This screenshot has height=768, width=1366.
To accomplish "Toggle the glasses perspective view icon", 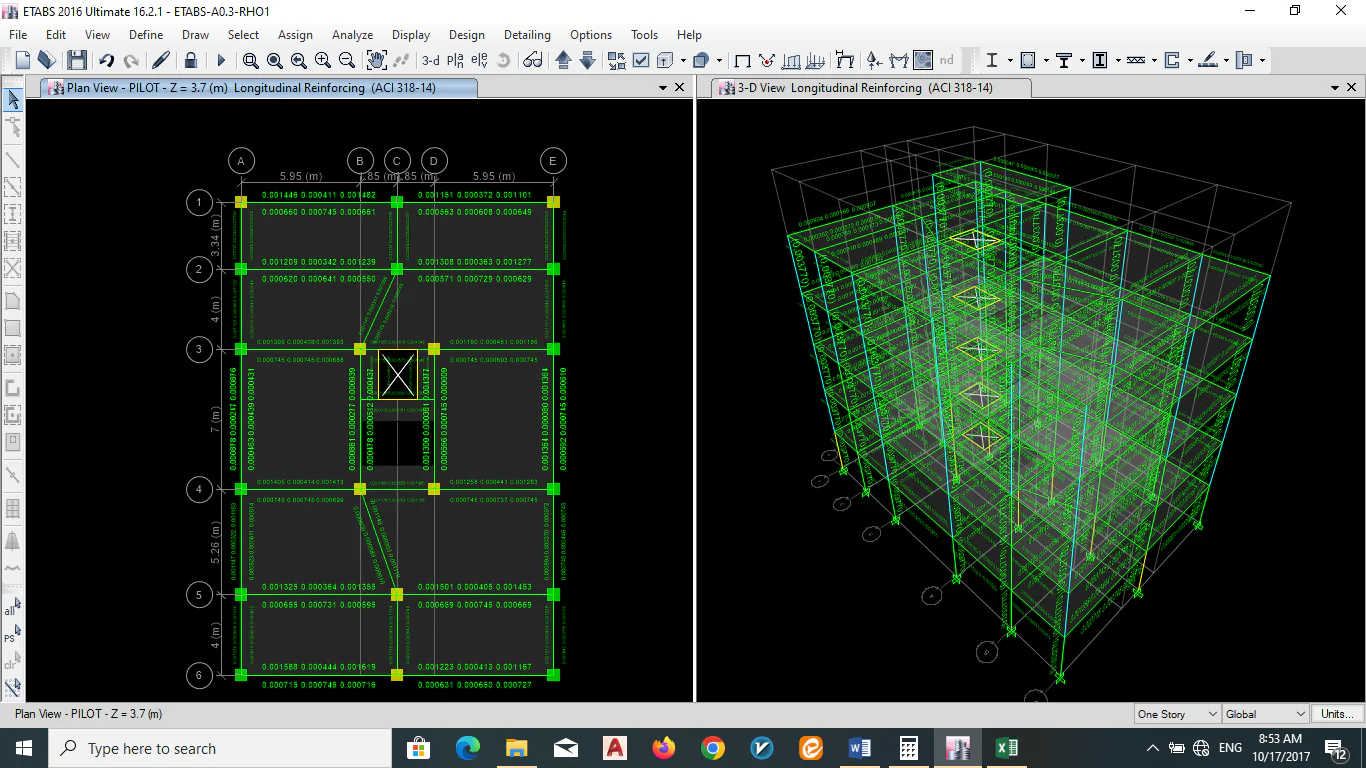I will [533, 60].
